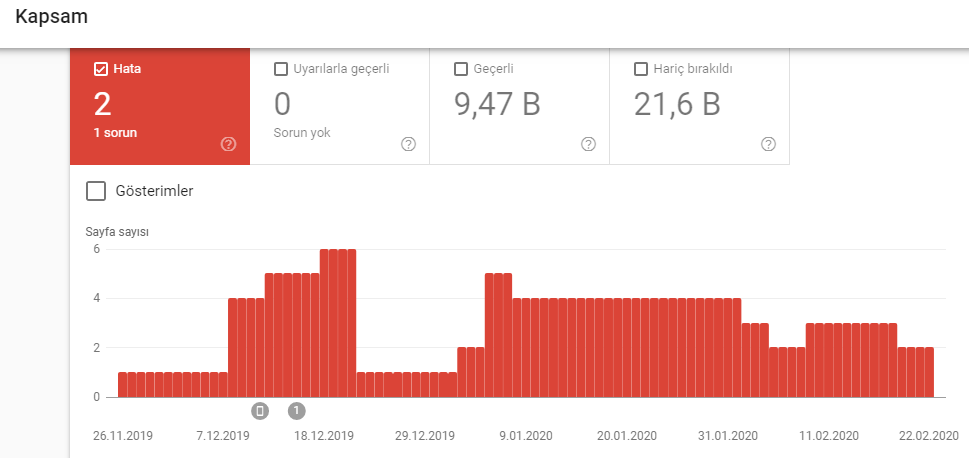Click the Kapsam page title
This screenshot has height=458, width=969.
pos(51,17)
